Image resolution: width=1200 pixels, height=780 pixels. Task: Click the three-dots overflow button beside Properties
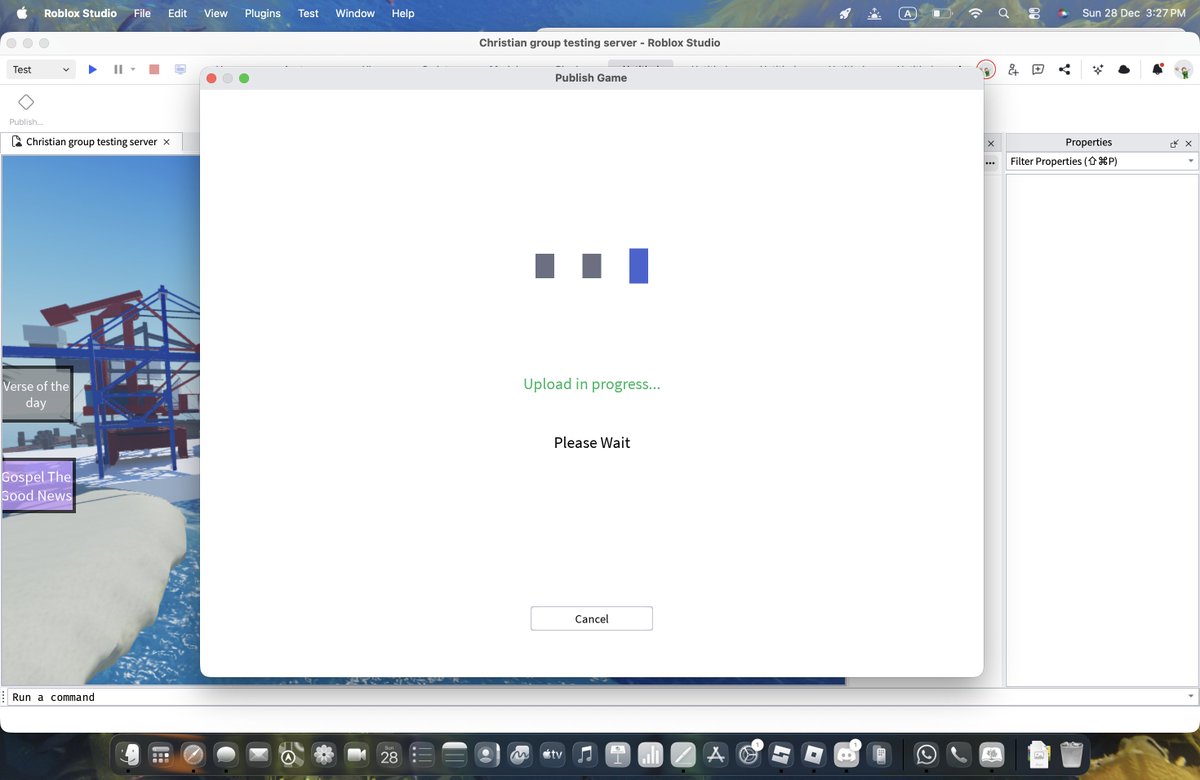[990, 162]
